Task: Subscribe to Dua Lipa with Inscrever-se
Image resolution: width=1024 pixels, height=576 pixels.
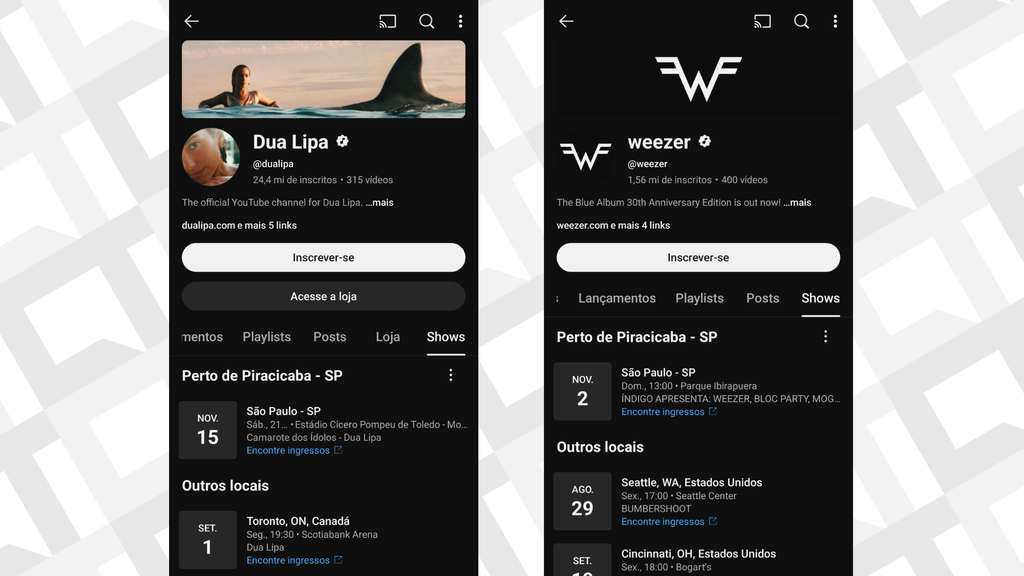Action: (323, 257)
